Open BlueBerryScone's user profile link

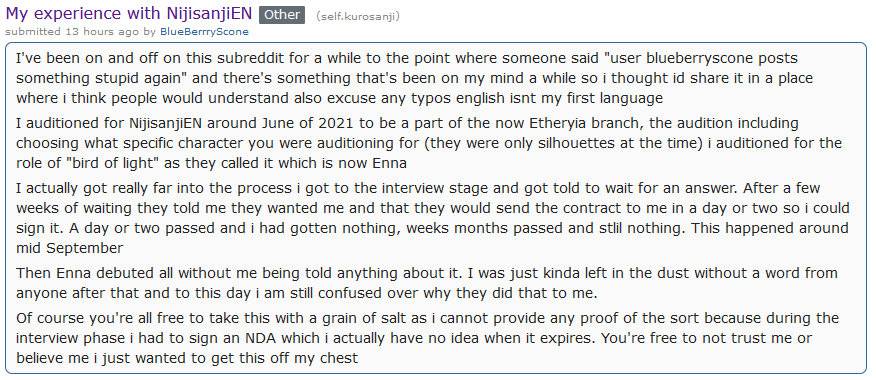[x=204, y=32]
